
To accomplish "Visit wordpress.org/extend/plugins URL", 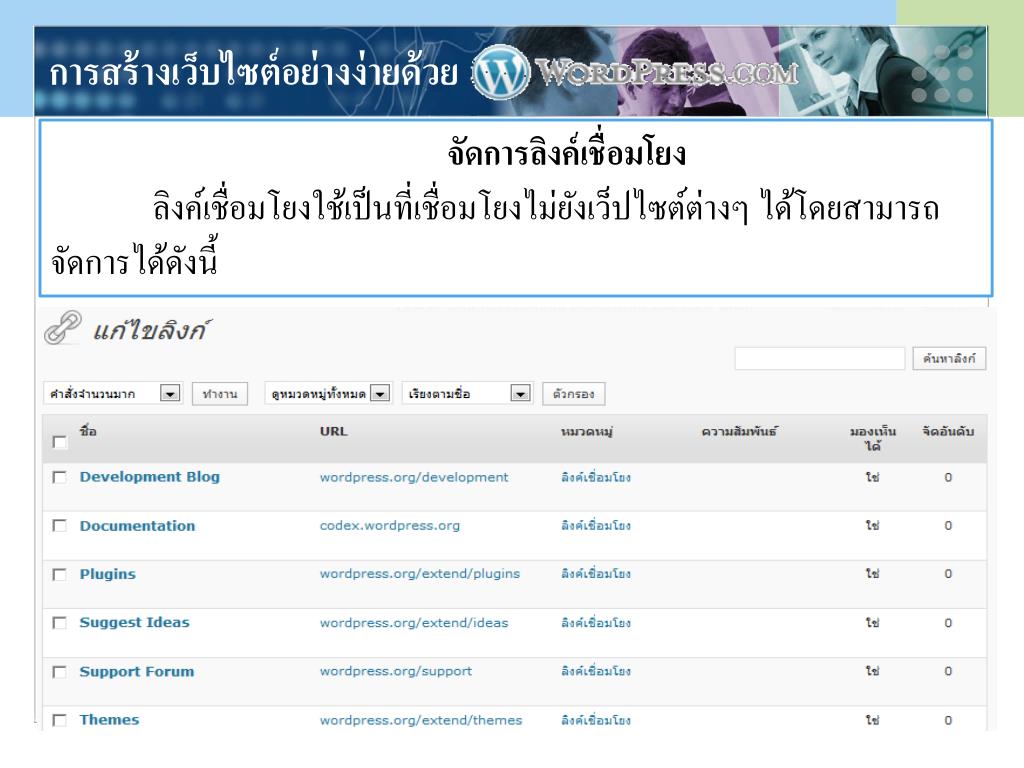I will (420, 574).
